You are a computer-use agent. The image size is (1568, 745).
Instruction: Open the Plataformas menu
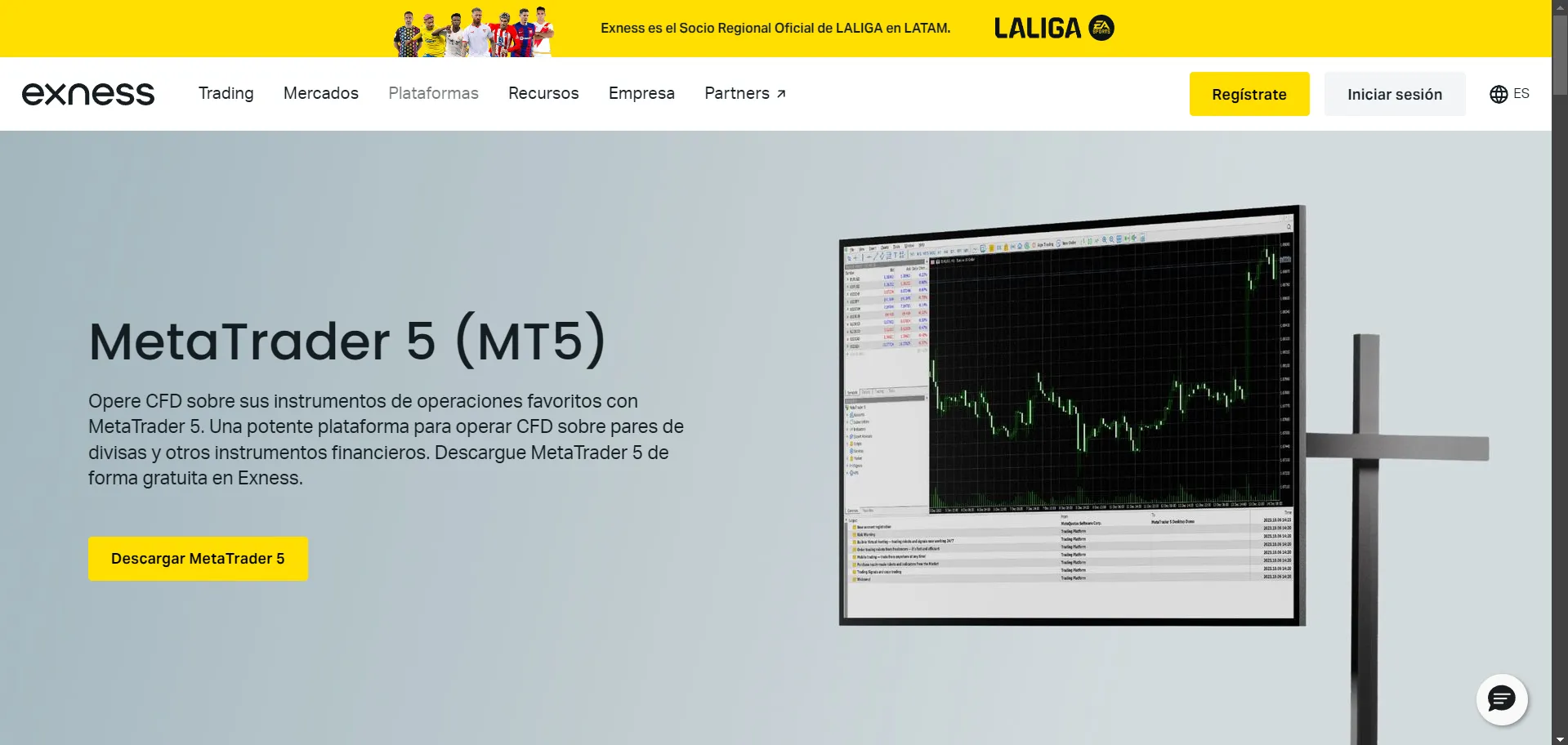point(434,93)
